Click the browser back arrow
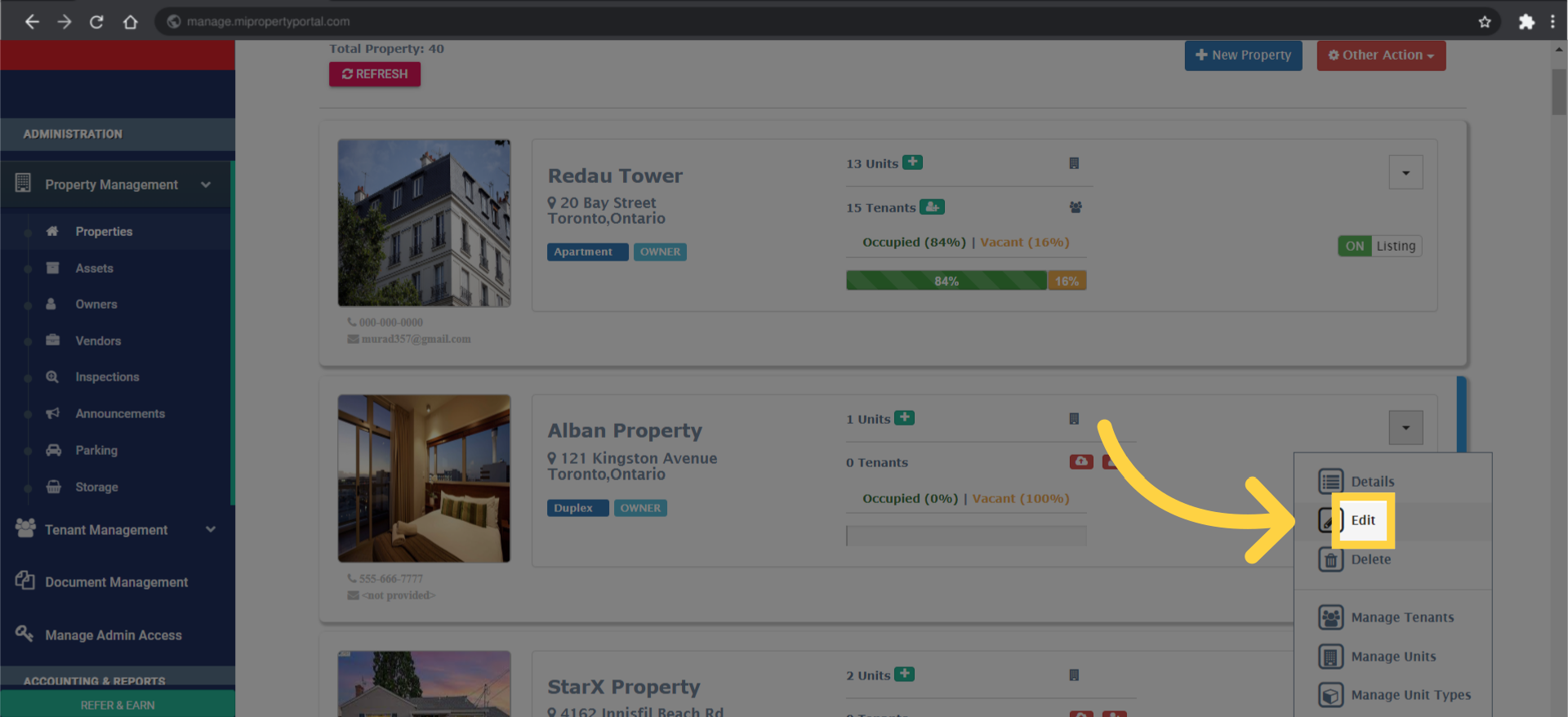 pyautogui.click(x=32, y=22)
